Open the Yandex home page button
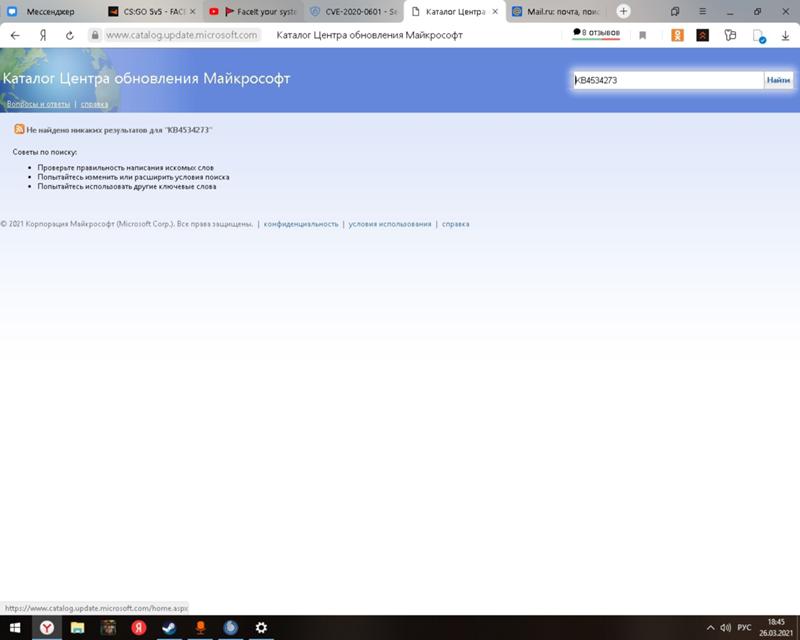 [43, 35]
